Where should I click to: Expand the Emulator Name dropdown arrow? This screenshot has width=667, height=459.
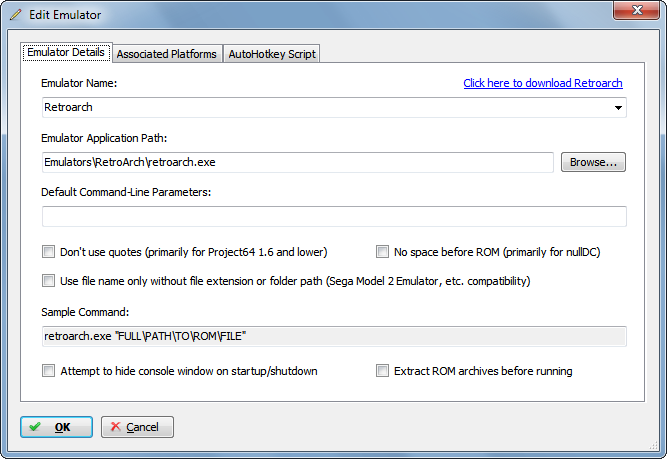pyautogui.click(x=619, y=108)
